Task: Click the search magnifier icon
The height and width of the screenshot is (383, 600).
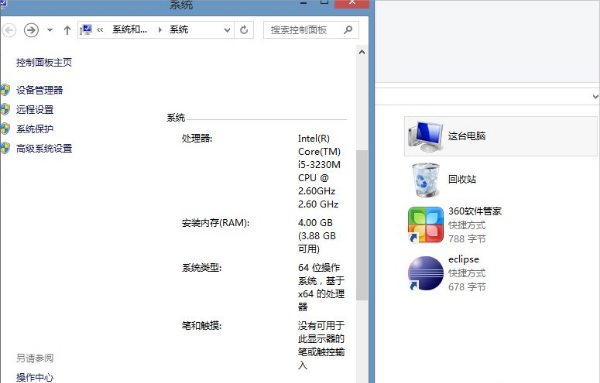Action: 348,29
